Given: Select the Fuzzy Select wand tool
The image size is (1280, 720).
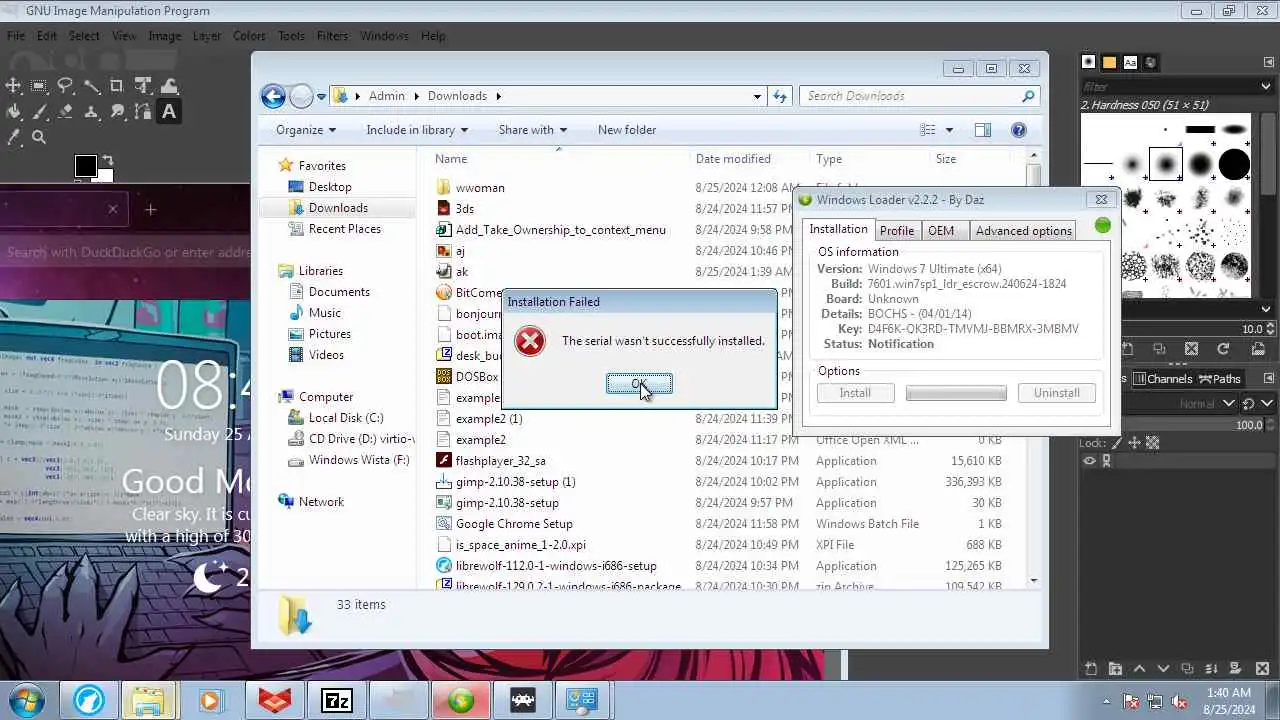Looking at the screenshot, I should pyautogui.click(x=91, y=87).
